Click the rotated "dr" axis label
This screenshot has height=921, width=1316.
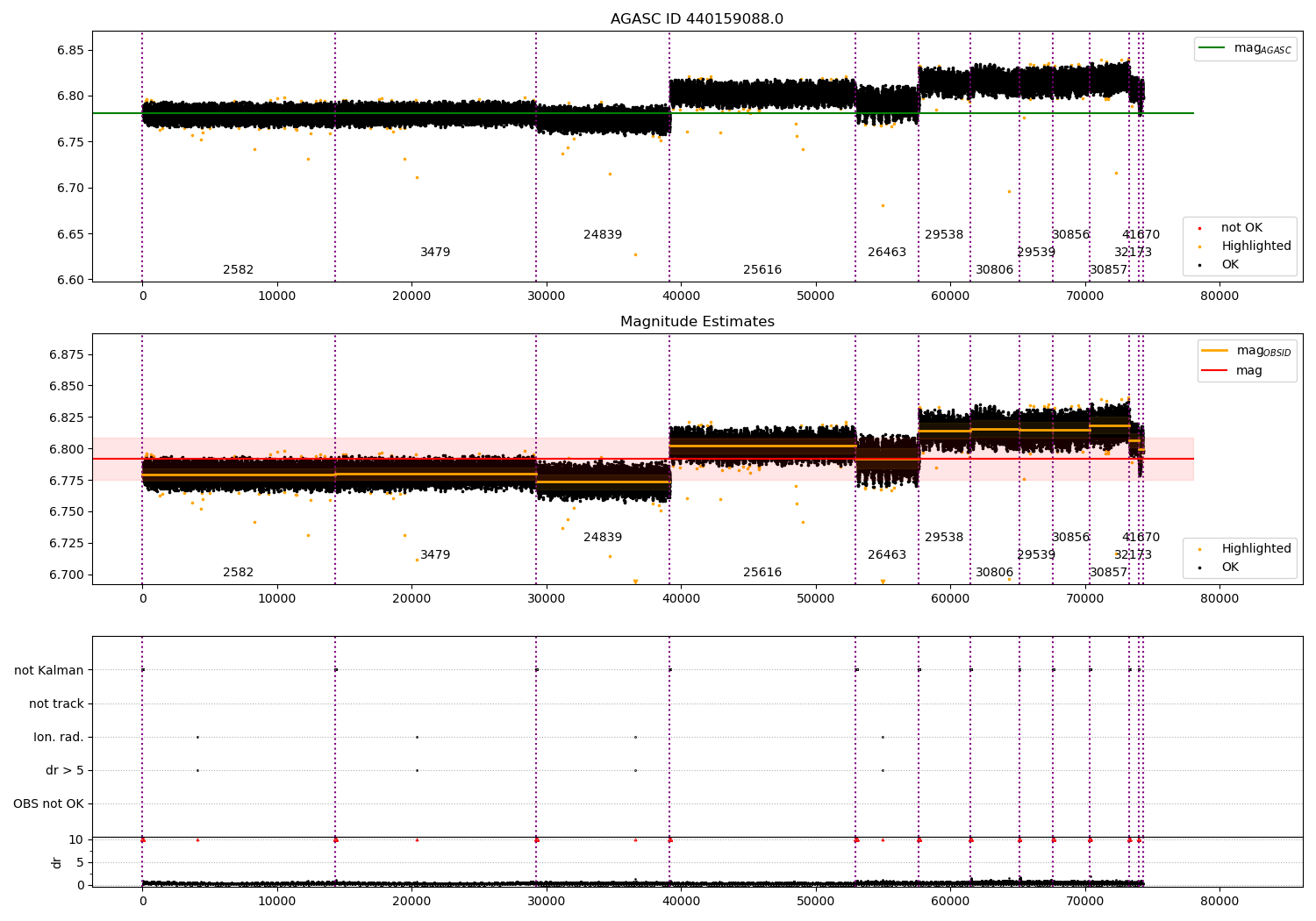pos(57,862)
